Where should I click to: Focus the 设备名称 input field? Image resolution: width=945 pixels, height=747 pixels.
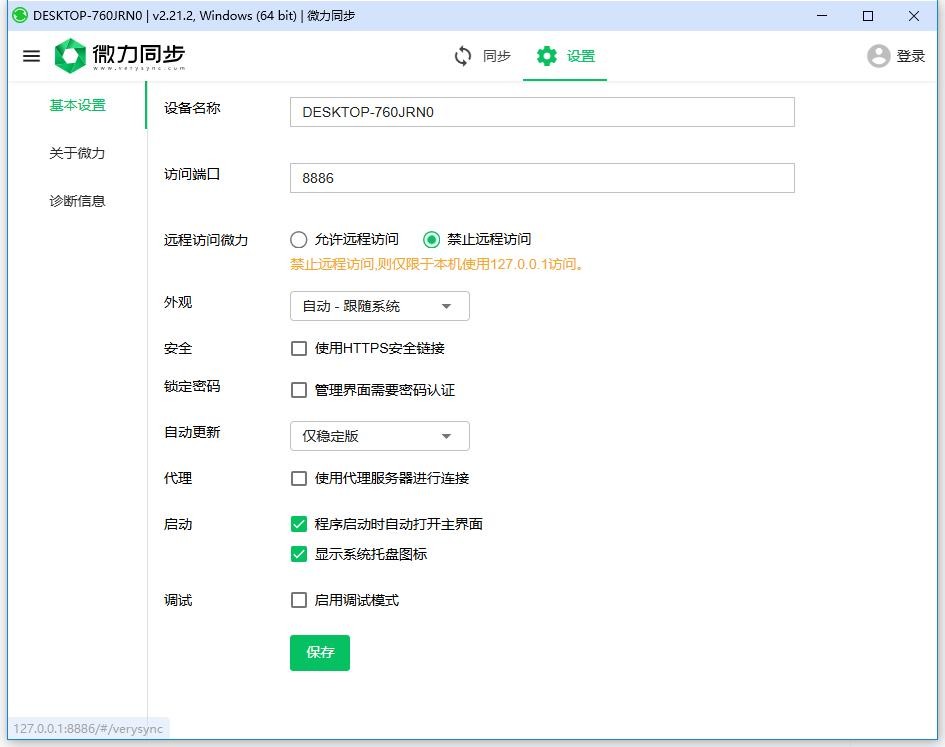(x=542, y=112)
